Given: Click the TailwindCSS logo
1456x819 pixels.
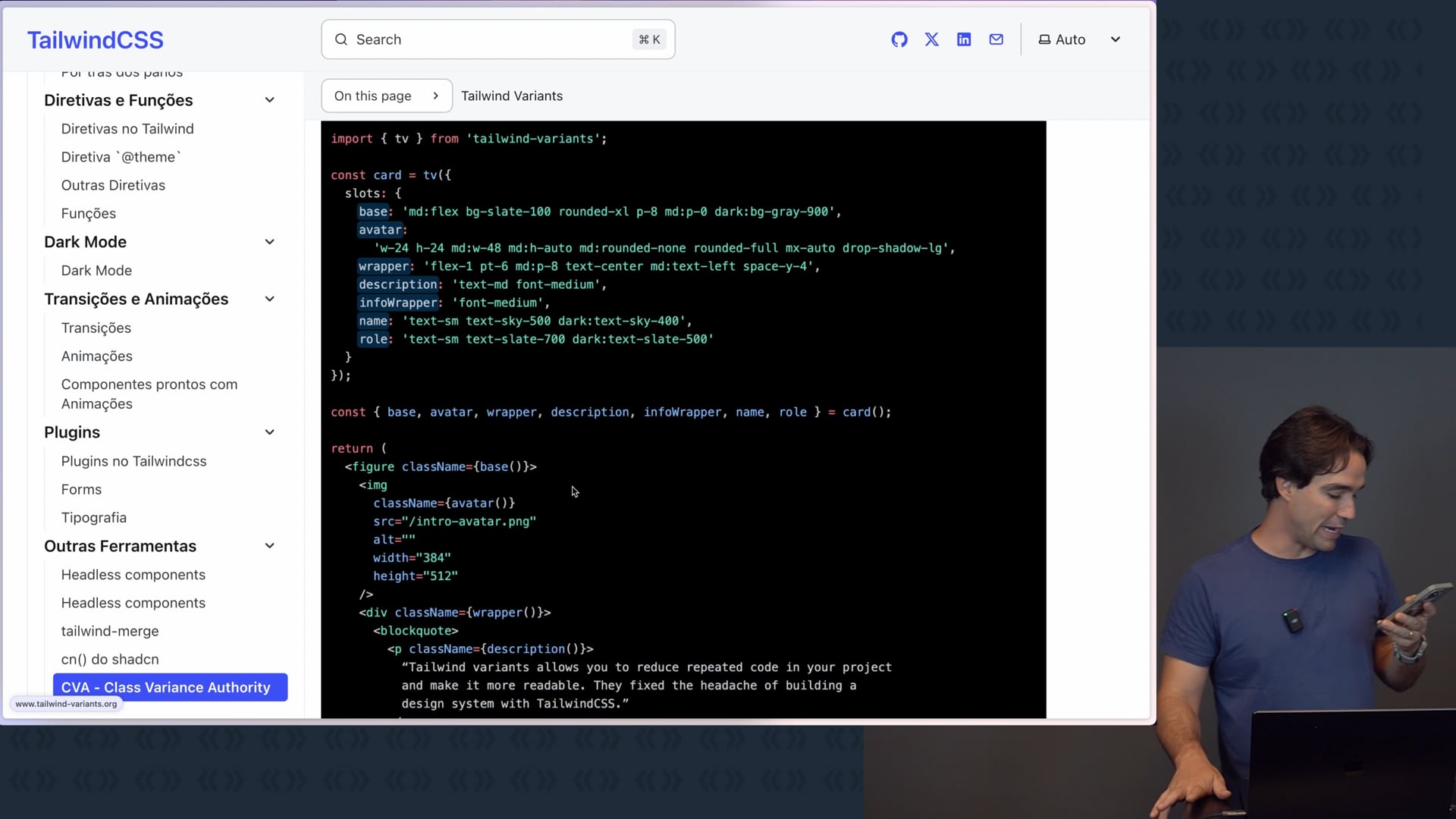Looking at the screenshot, I should [x=96, y=40].
